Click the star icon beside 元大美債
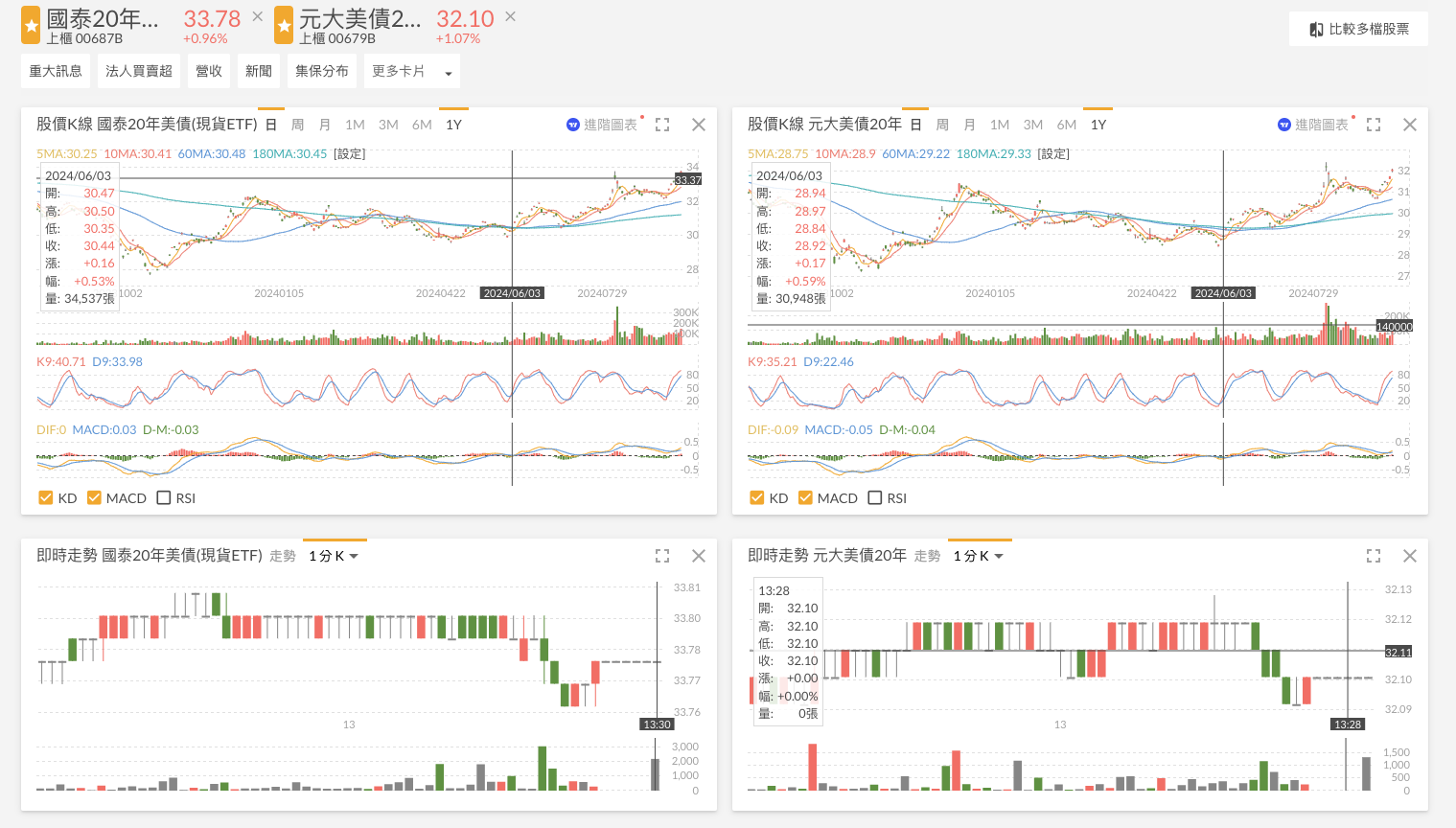Viewport: 1456px width, 828px height. tap(284, 27)
